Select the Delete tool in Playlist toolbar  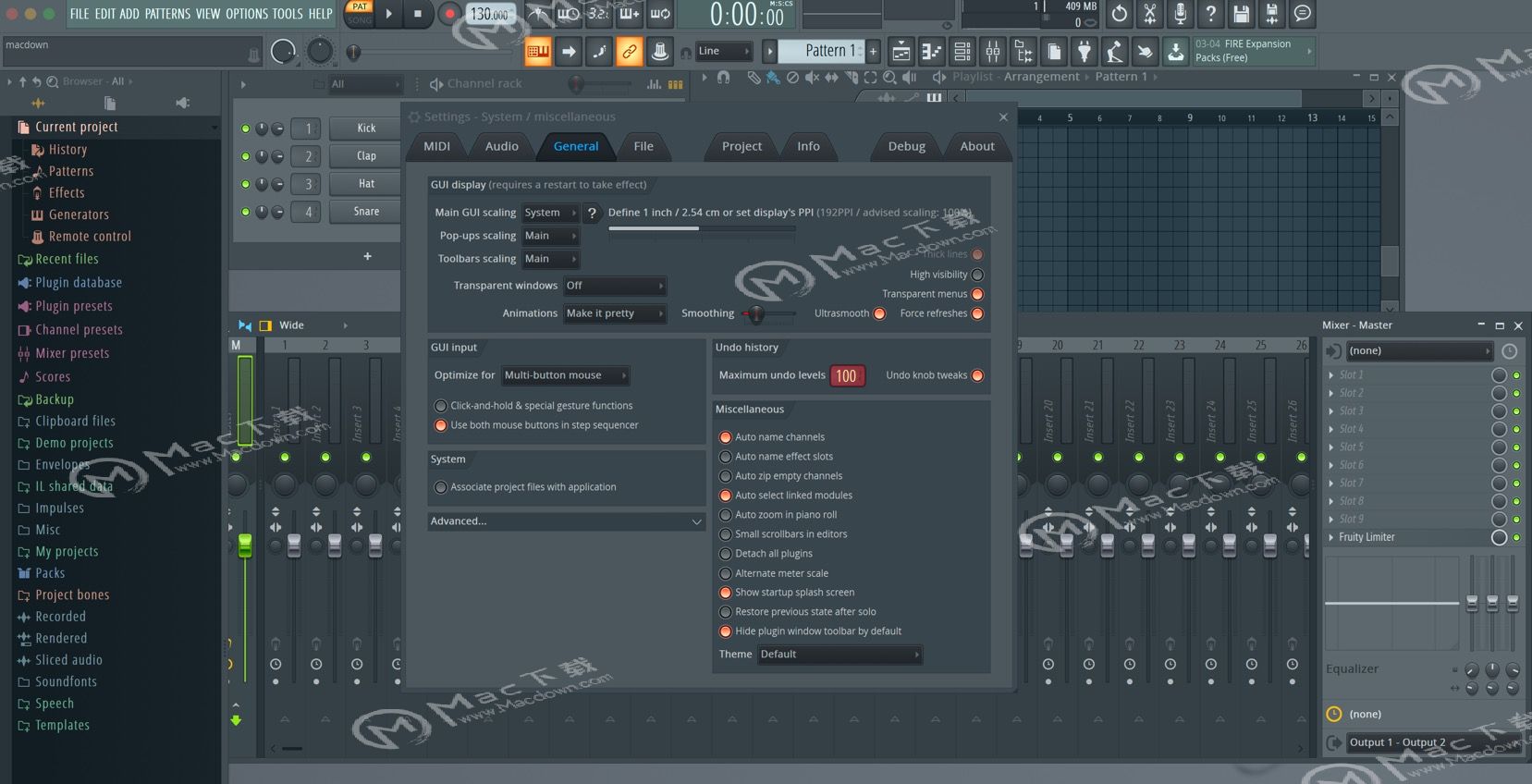(x=792, y=78)
